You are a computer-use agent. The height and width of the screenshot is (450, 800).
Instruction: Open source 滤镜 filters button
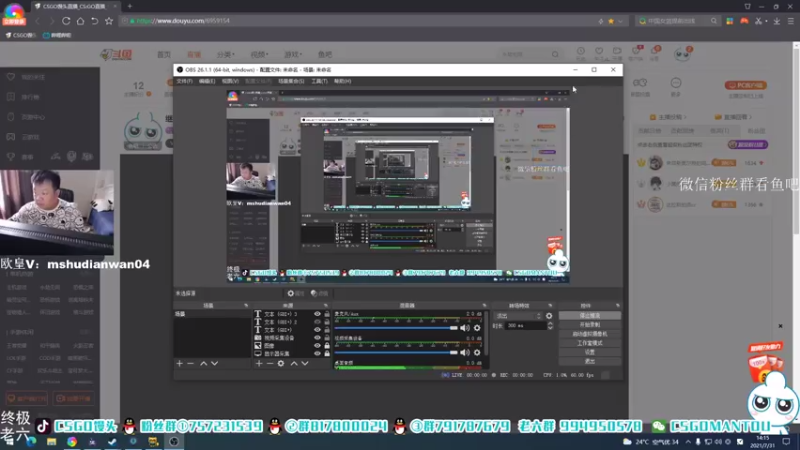coord(320,293)
